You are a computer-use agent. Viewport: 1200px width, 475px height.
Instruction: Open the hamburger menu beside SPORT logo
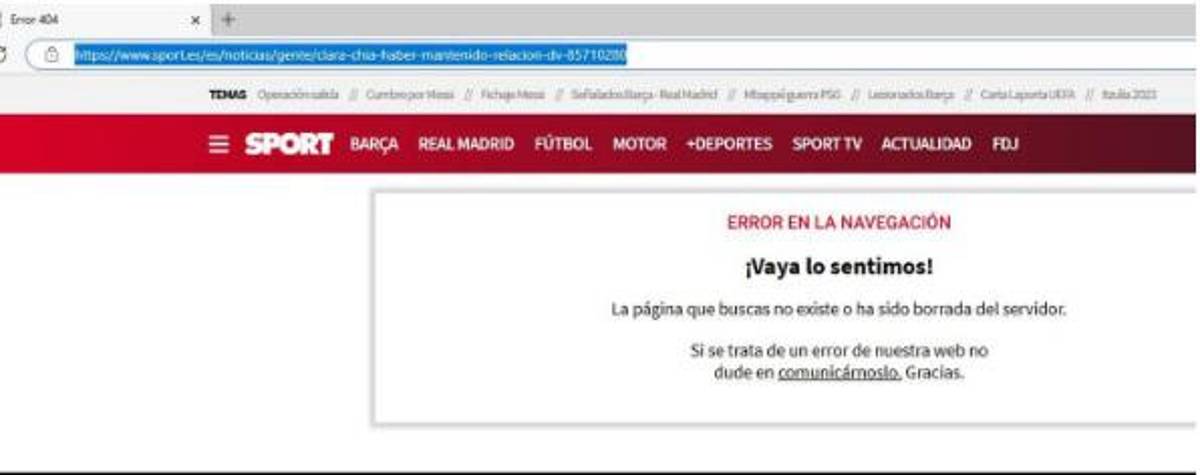pos(218,144)
